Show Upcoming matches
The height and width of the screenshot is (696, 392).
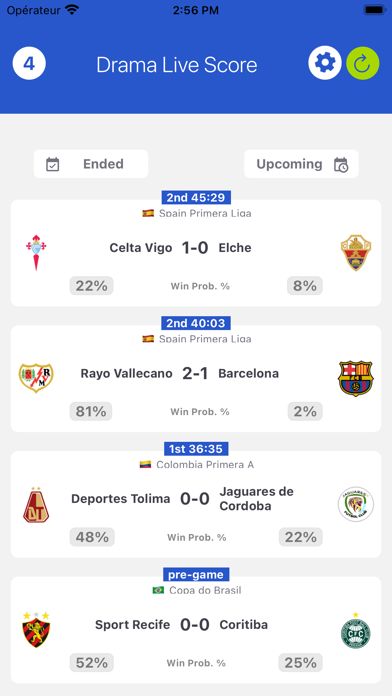(301, 164)
